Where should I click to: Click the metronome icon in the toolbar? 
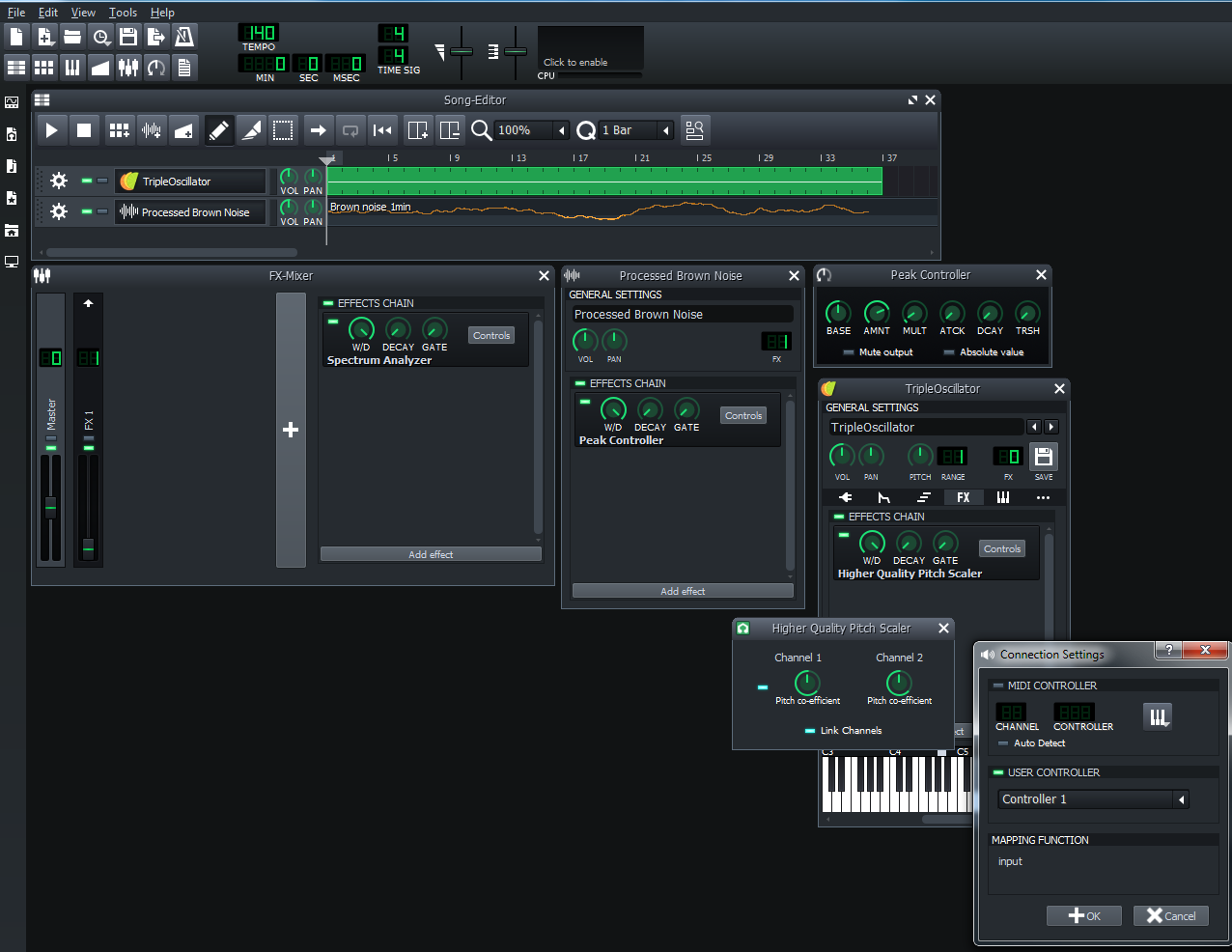point(184,37)
